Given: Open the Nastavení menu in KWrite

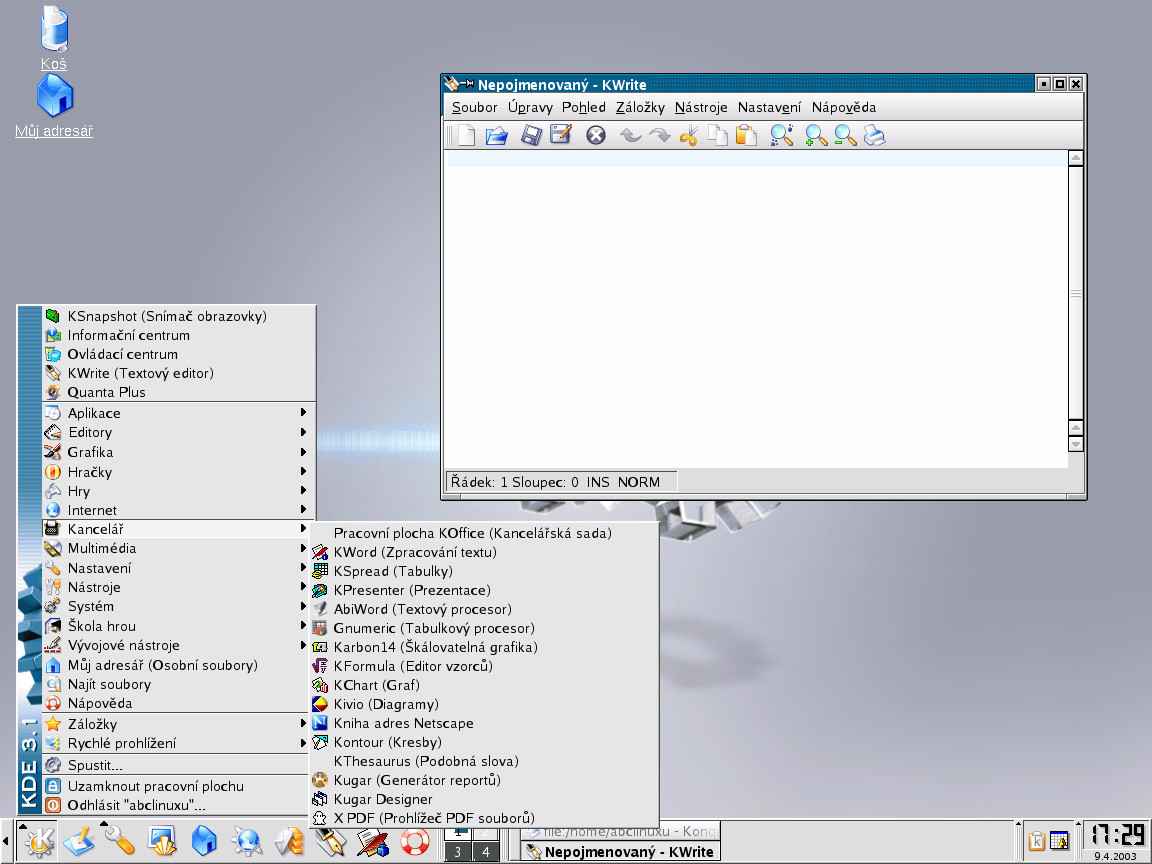Looking at the screenshot, I should (x=769, y=107).
